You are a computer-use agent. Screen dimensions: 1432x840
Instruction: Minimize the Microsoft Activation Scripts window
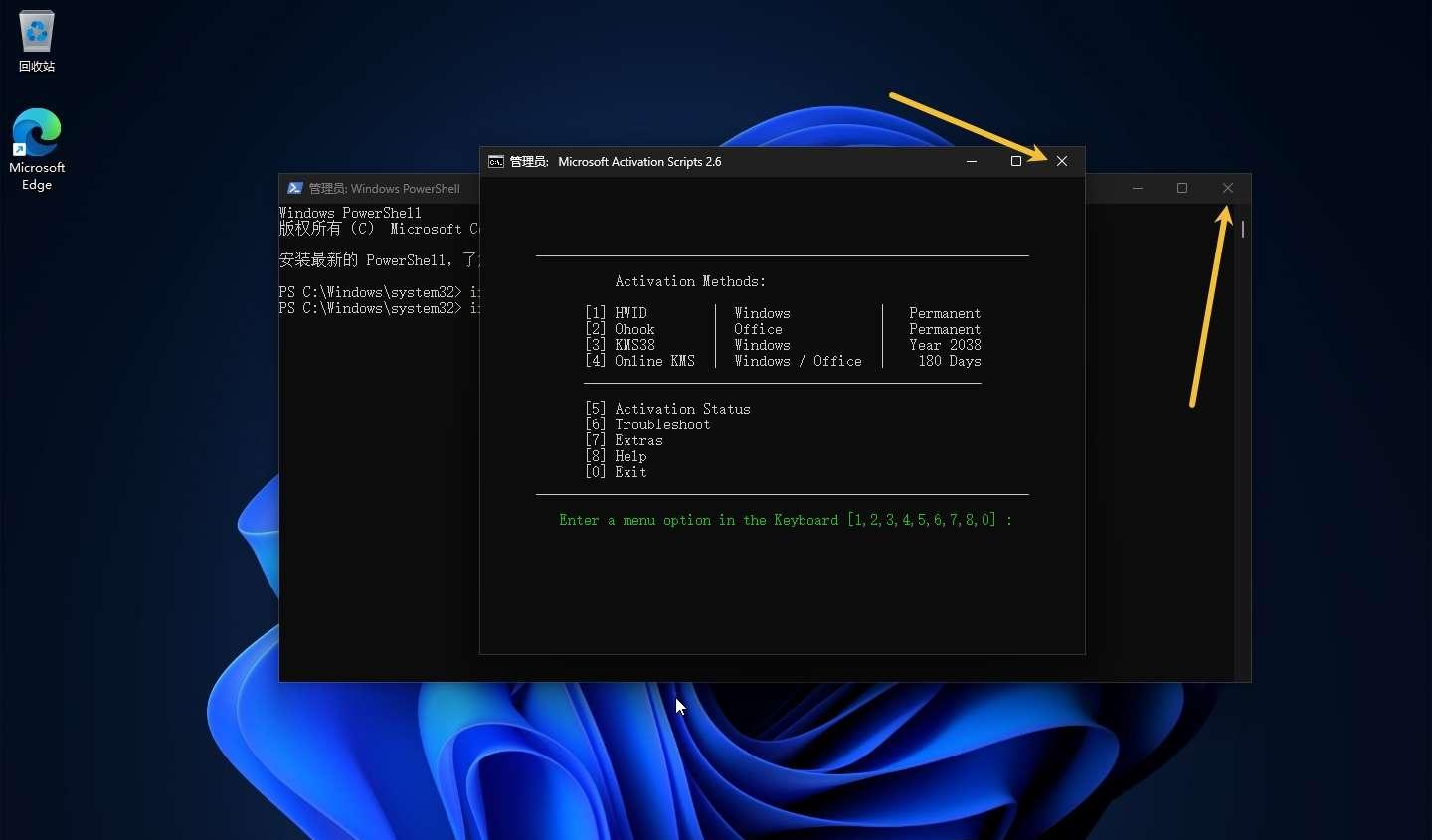[972, 161]
